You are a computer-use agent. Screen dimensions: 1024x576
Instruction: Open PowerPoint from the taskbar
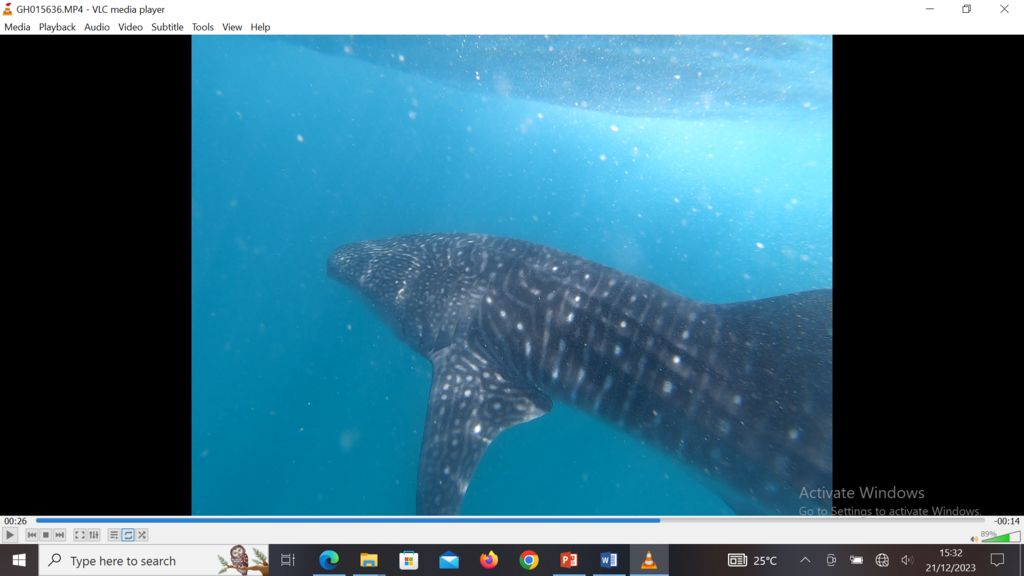pyautogui.click(x=569, y=560)
